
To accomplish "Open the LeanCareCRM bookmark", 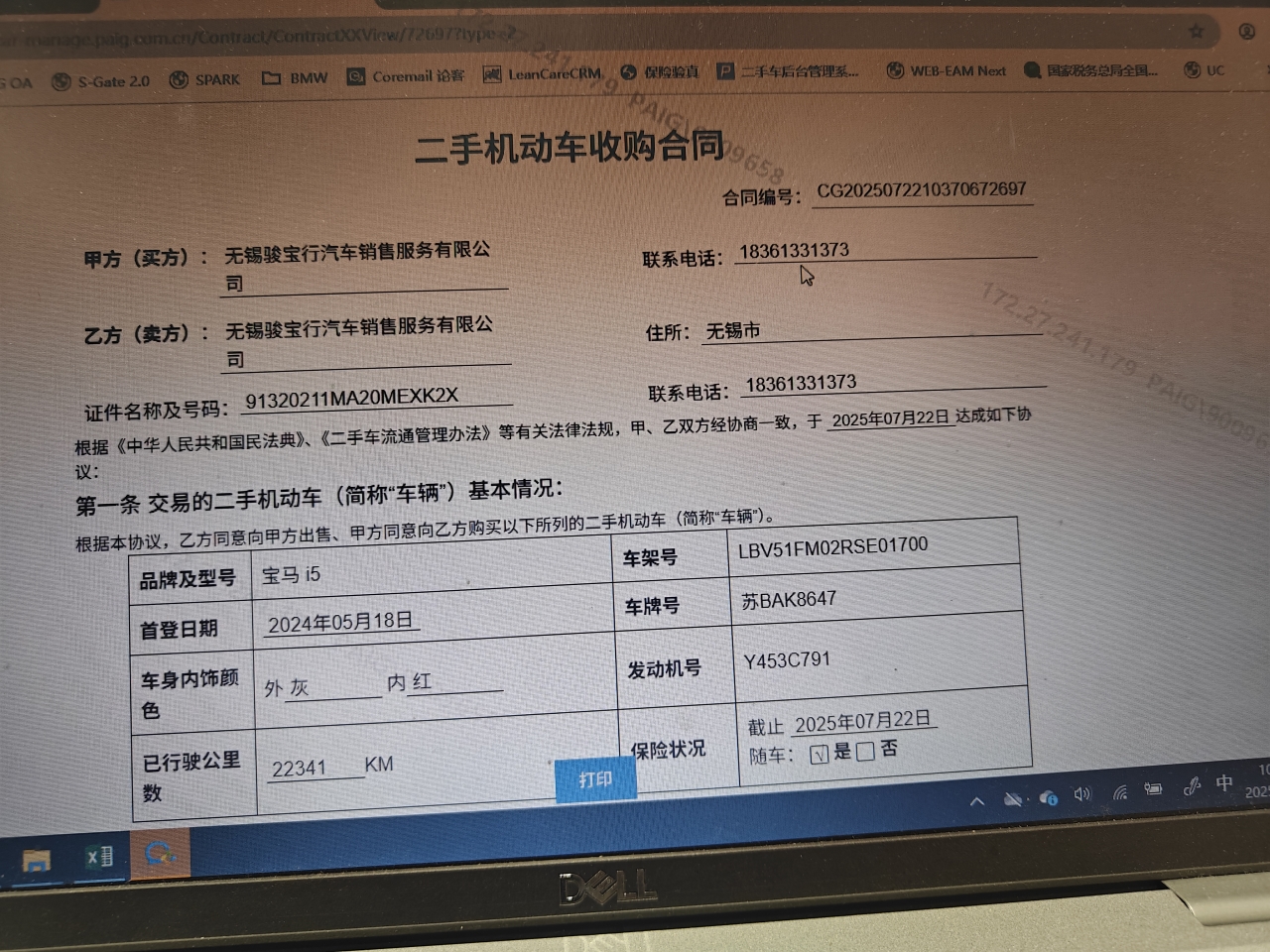I will pos(543,73).
